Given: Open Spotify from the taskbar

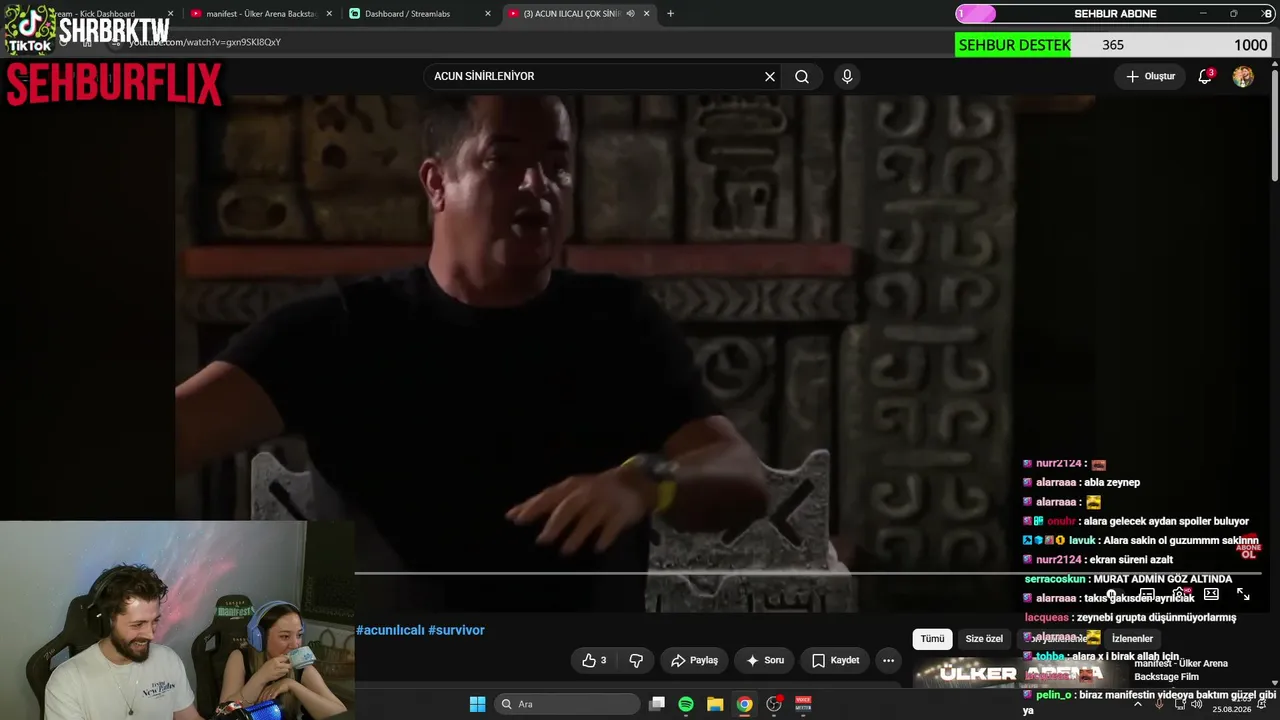Looking at the screenshot, I should (686, 704).
